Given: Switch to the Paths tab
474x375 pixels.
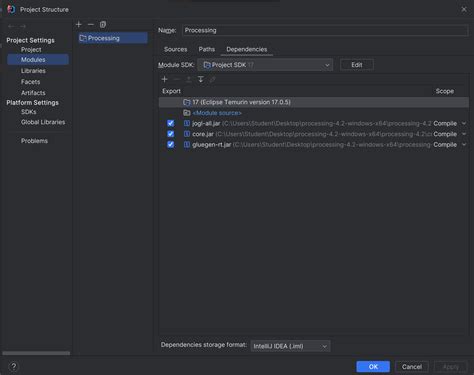Looking at the screenshot, I should coord(207,49).
